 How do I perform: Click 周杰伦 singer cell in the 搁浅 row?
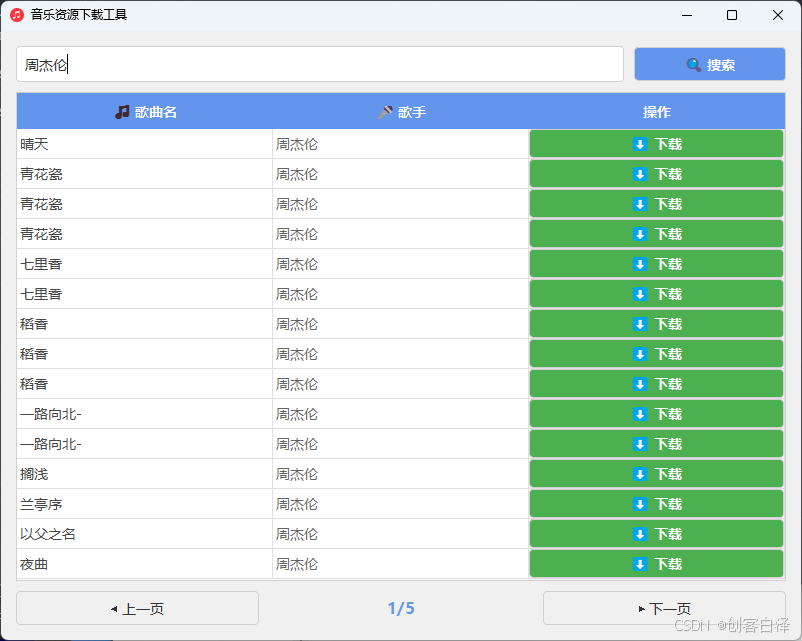click(400, 474)
